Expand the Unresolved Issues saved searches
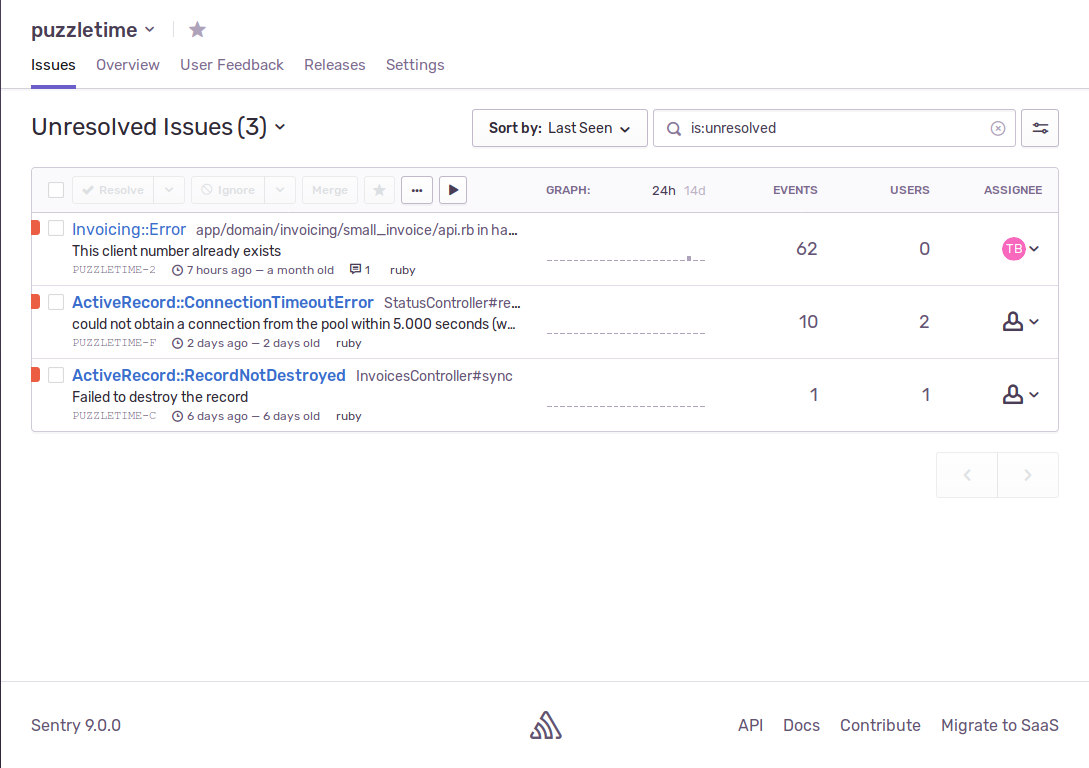The height and width of the screenshot is (768, 1089). [x=280, y=127]
